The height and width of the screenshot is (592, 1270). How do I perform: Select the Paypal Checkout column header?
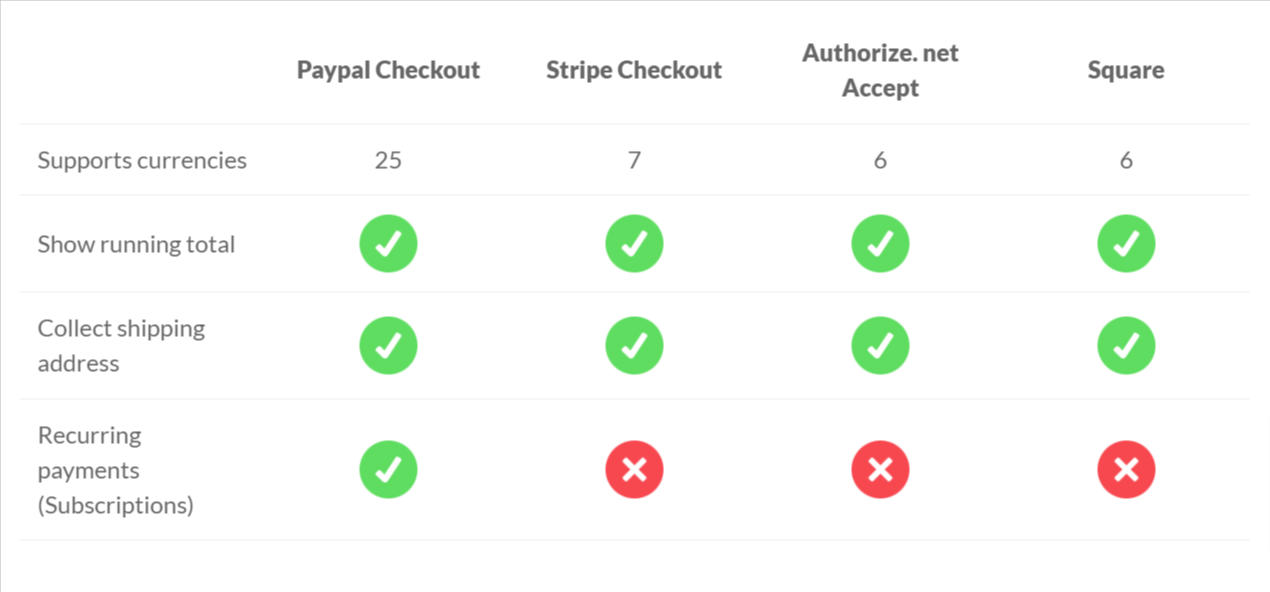[388, 70]
